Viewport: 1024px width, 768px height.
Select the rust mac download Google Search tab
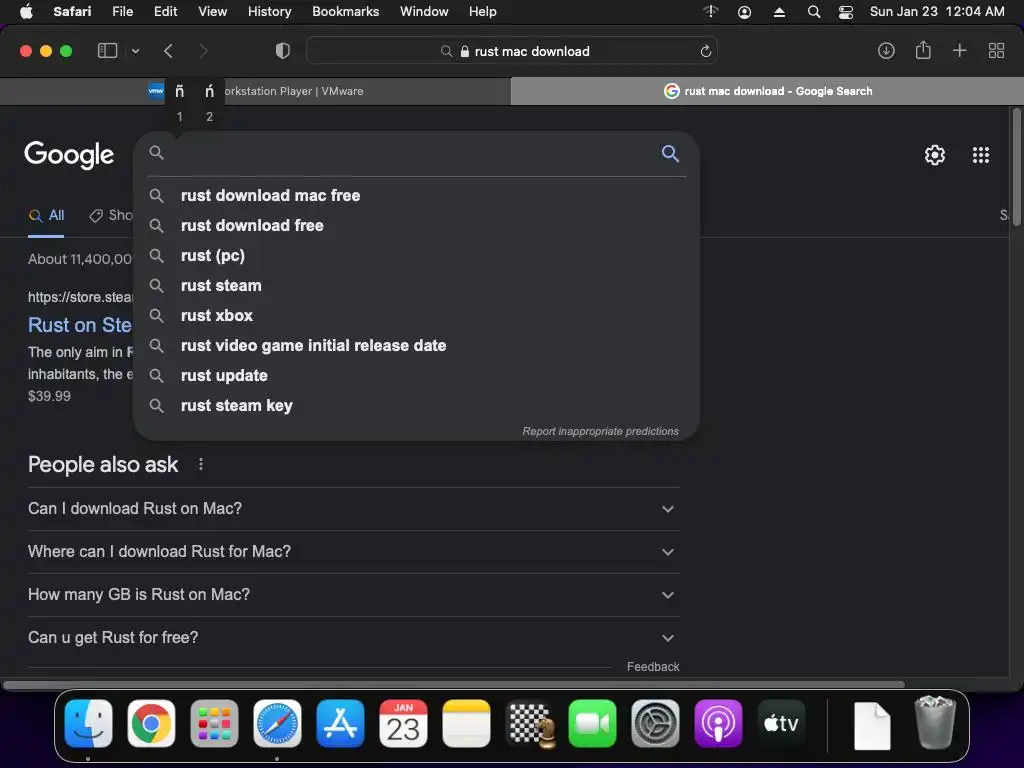(x=767, y=91)
